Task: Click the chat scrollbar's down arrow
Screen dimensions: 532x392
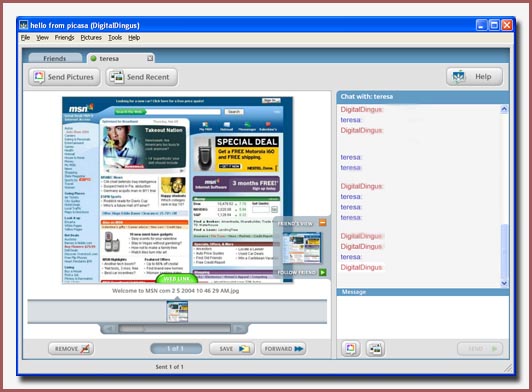Action: coord(504,283)
